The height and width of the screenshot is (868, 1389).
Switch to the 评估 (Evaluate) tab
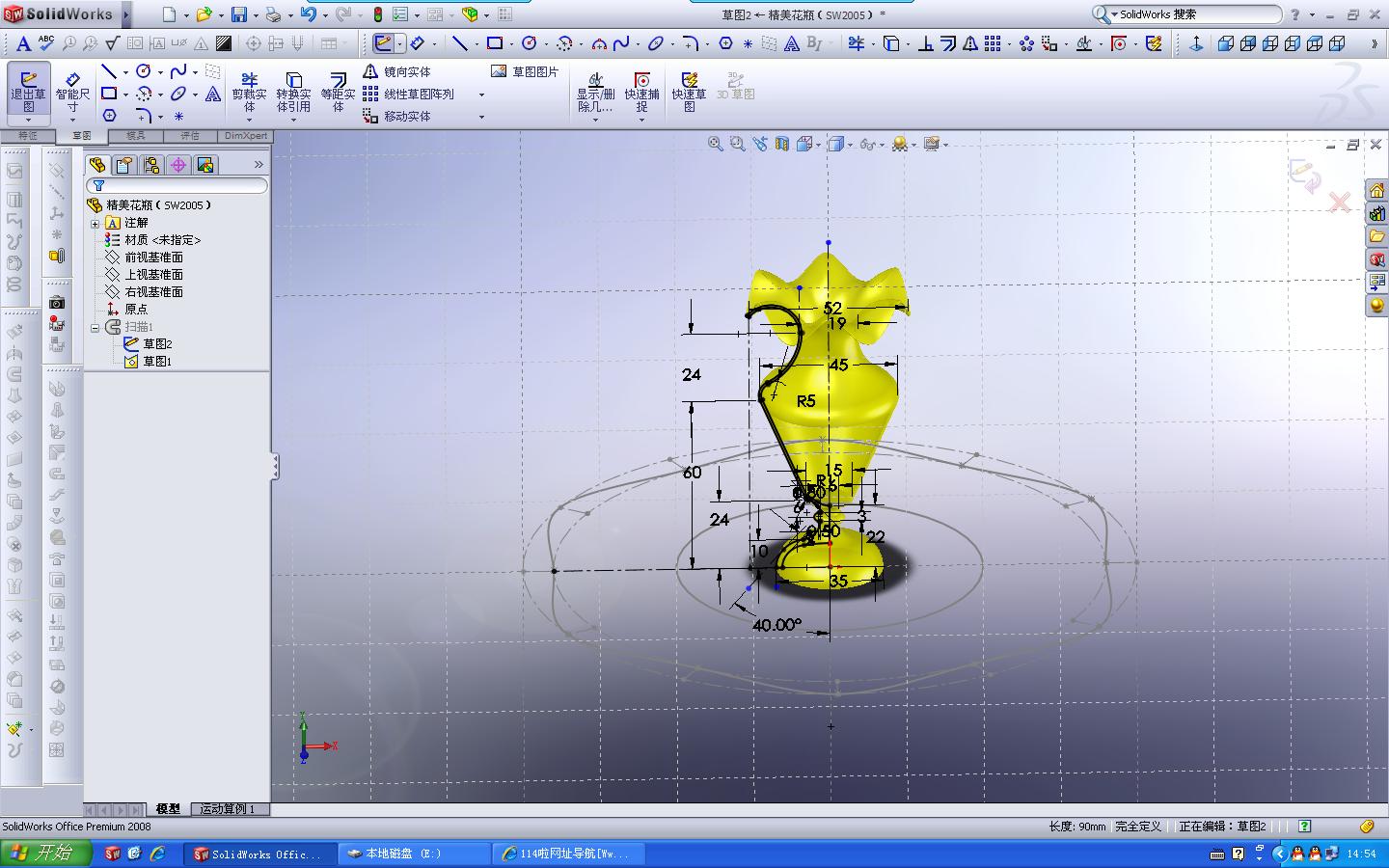[x=190, y=136]
